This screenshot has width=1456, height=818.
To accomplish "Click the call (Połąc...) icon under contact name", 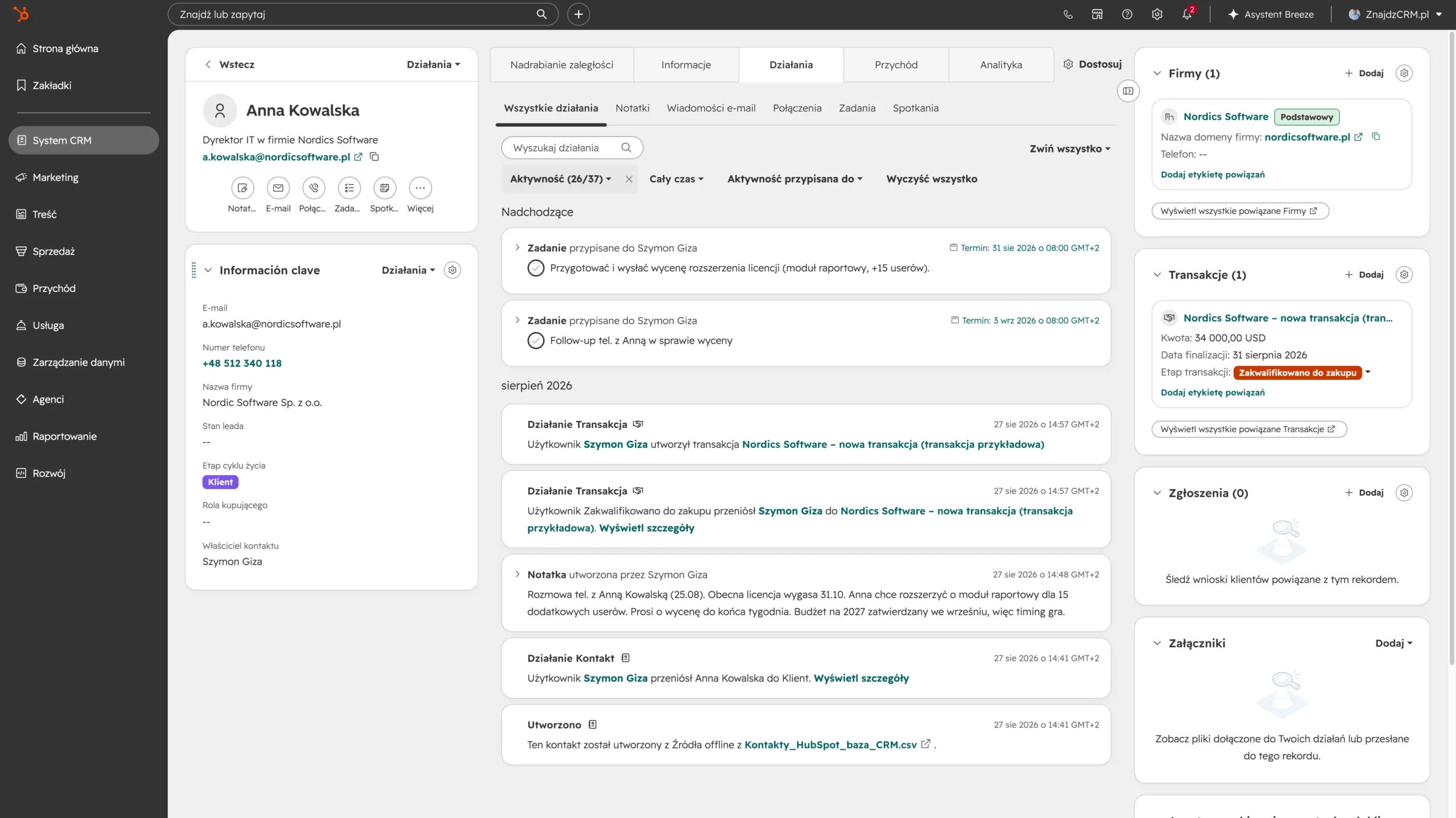I will click(313, 188).
